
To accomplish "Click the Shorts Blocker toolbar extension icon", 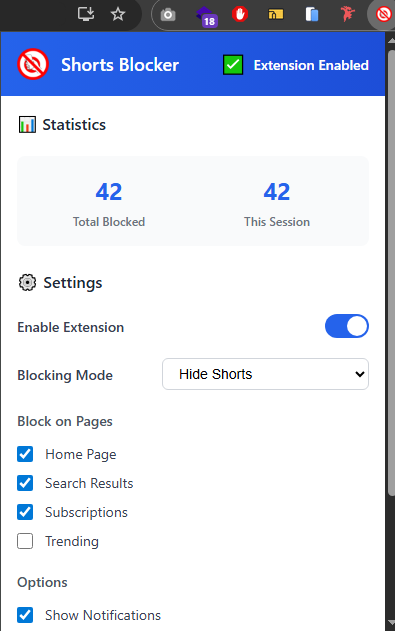I will (383, 14).
